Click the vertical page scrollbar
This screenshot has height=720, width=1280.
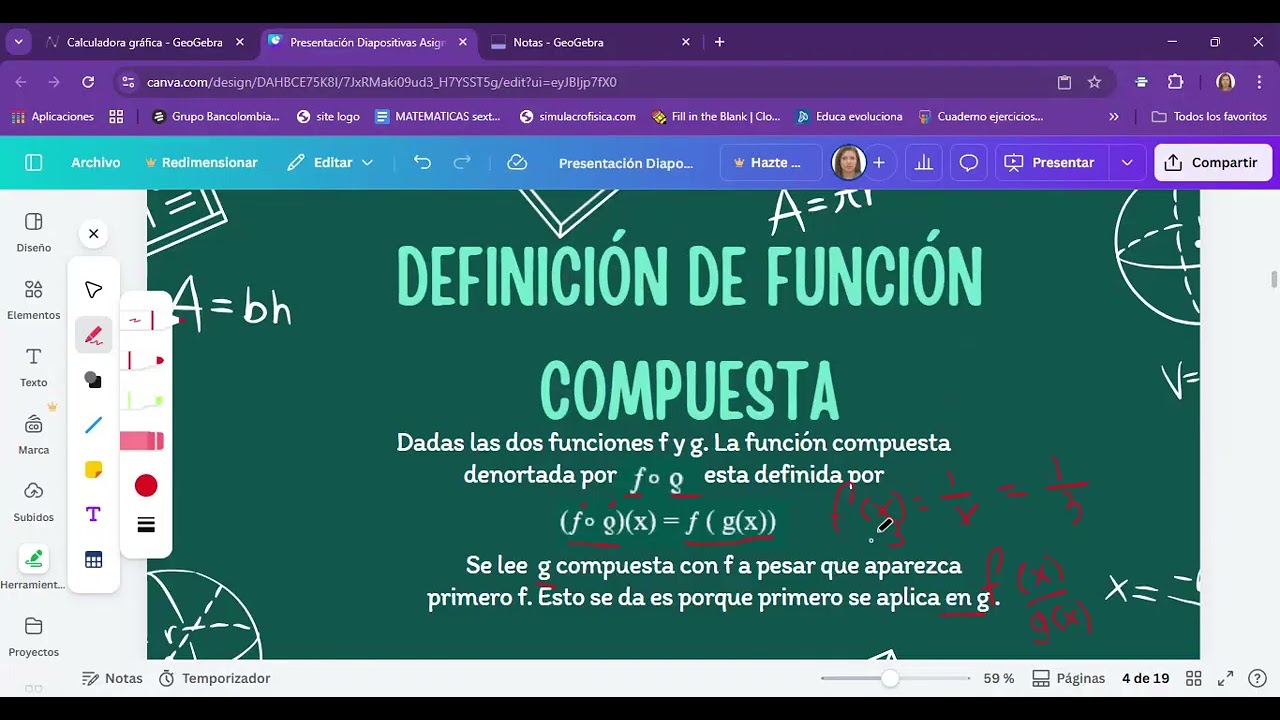point(1273,278)
